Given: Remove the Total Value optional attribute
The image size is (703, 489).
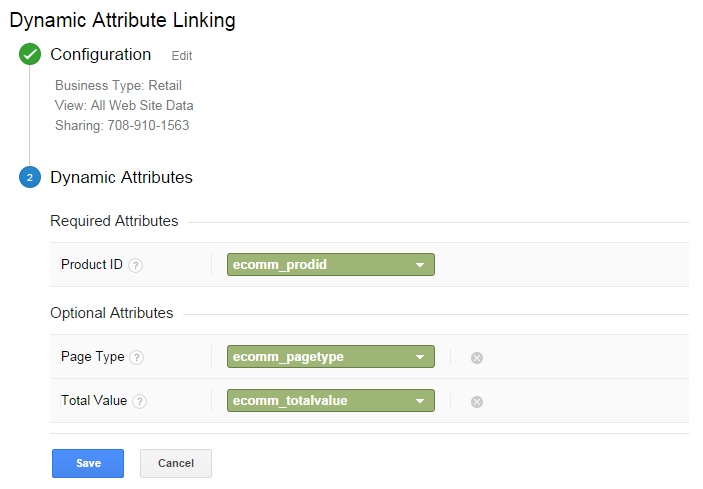Looking at the screenshot, I should click(x=477, y=401).
